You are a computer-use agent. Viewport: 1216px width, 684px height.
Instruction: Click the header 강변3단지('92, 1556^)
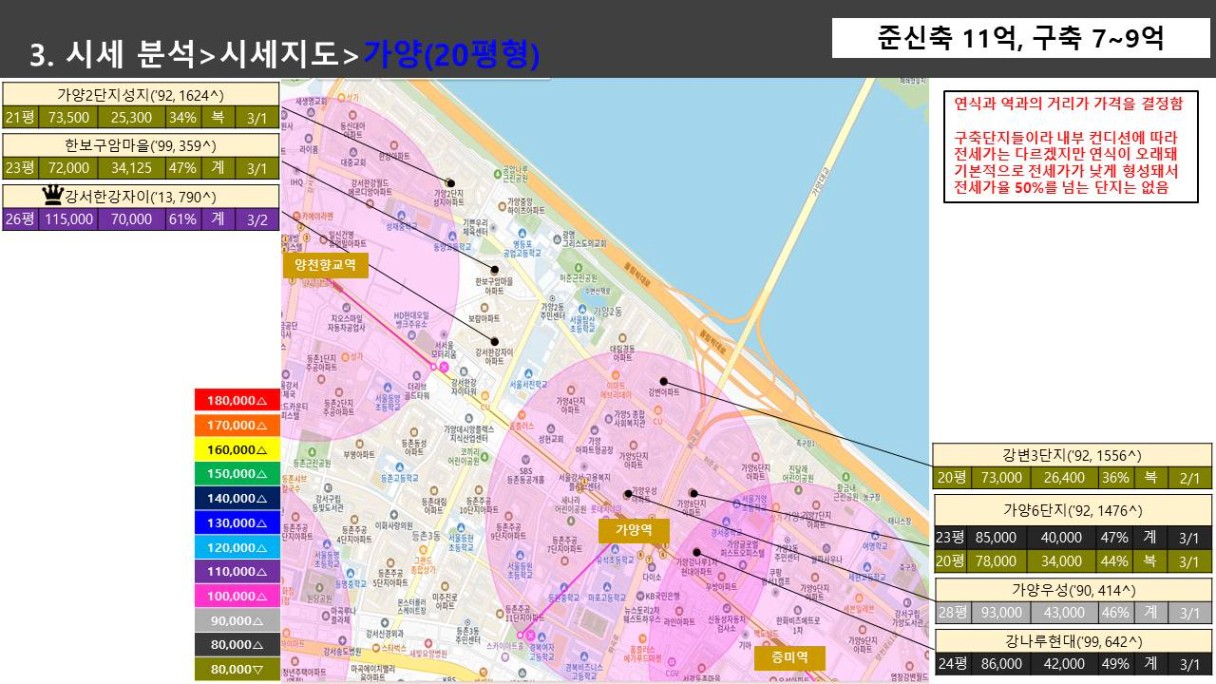coord(1072,455)
